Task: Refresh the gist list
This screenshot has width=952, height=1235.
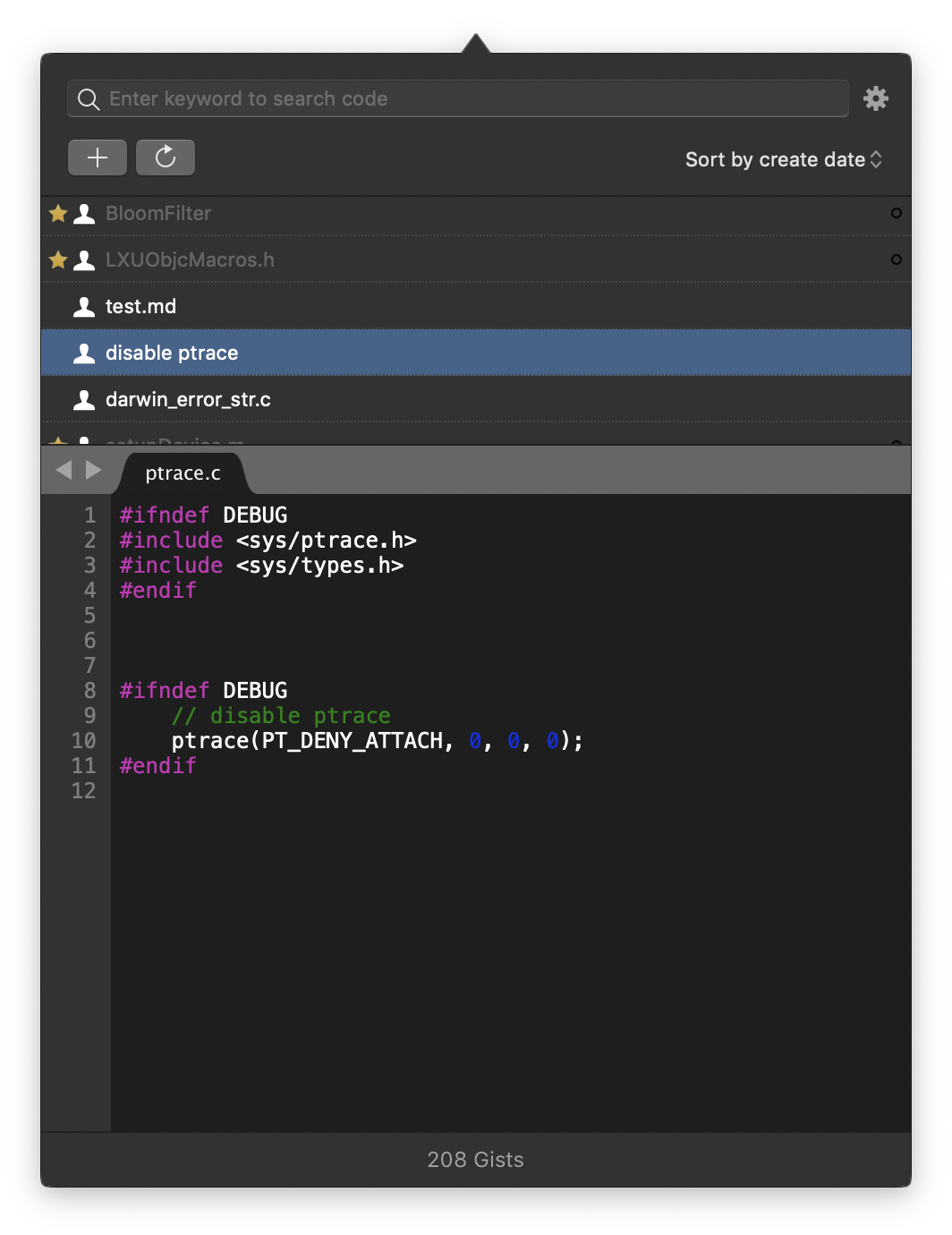Action: click(x=166, y=158)
